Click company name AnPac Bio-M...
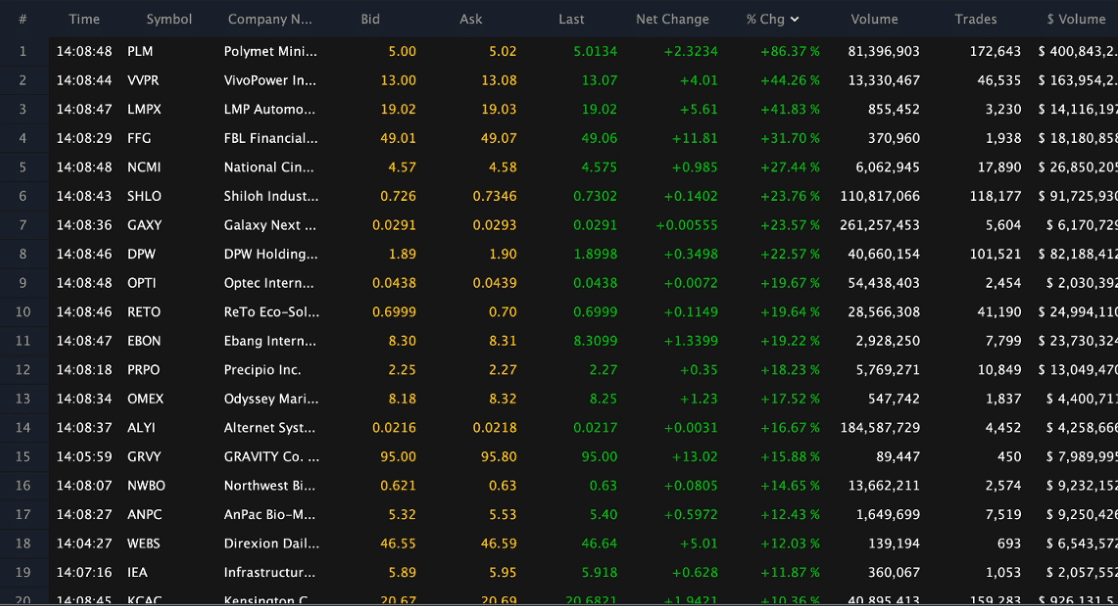The image size is (1118, 606). (x=269, y=515)
